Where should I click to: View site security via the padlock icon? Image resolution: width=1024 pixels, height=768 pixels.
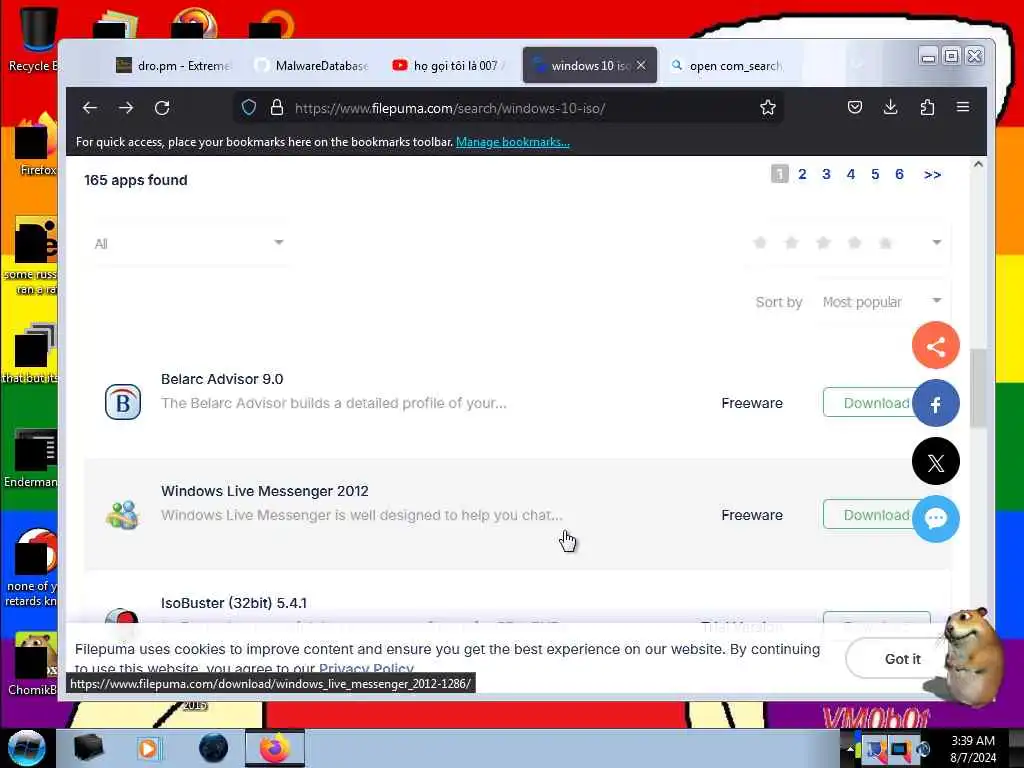click(277, 108)
